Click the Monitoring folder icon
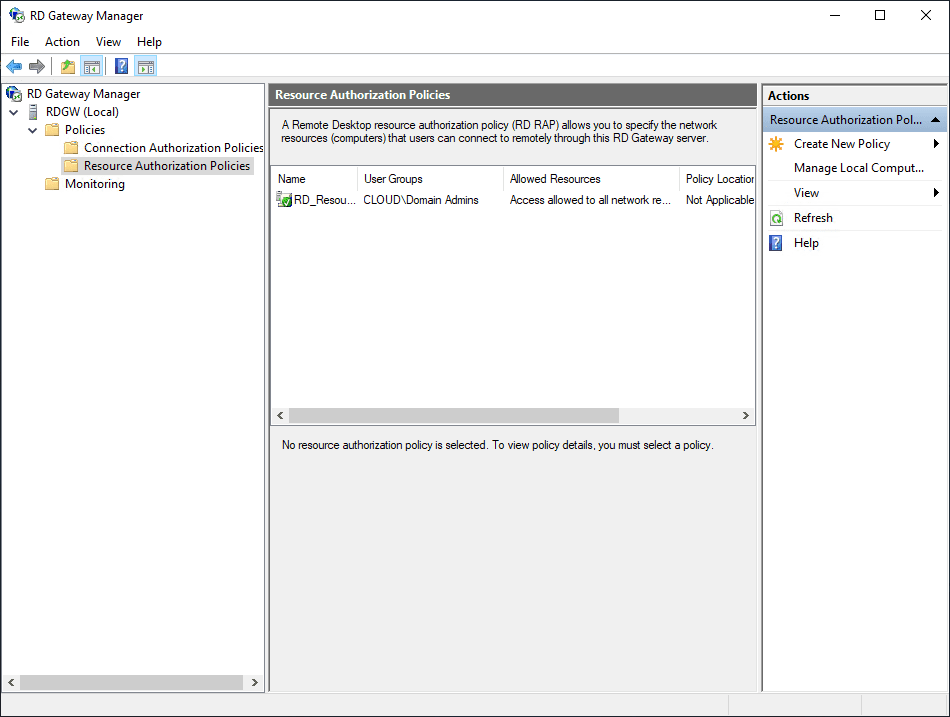 [52, 184]
